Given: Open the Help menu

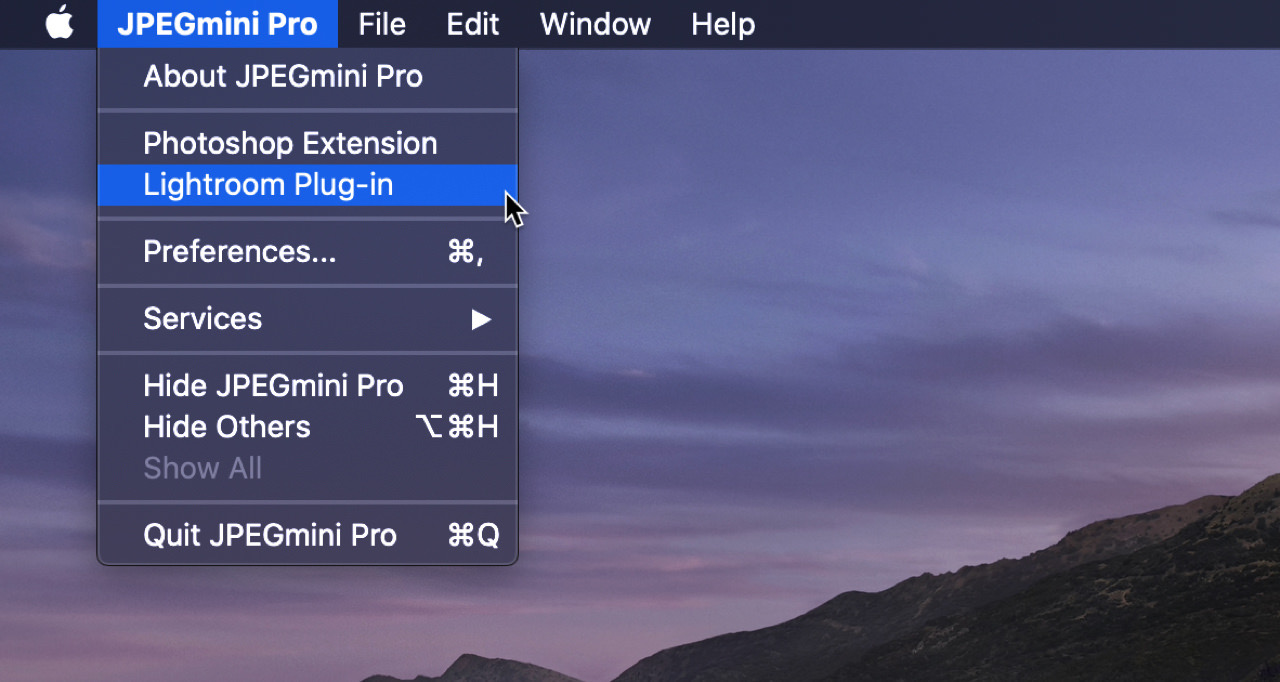Looking at the screenshot, I should click(x=723, y=23).
